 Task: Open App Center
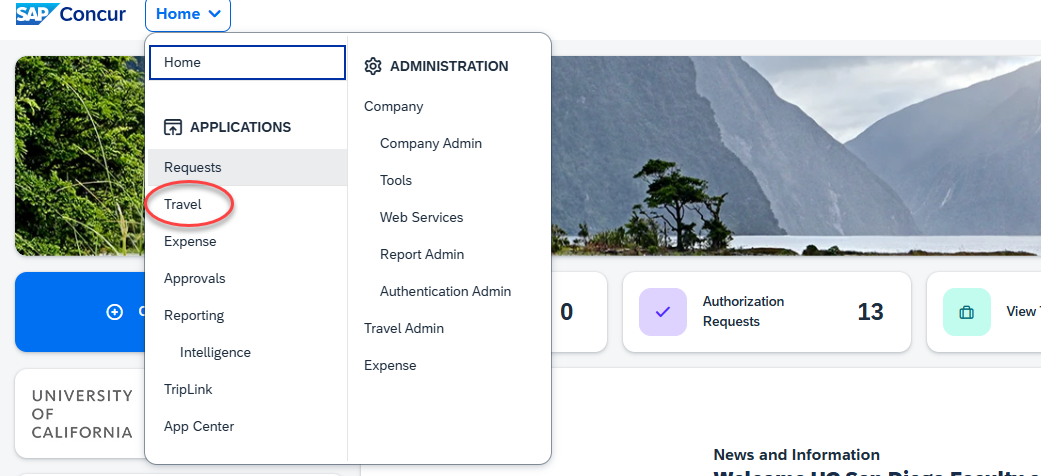point(199,426)
